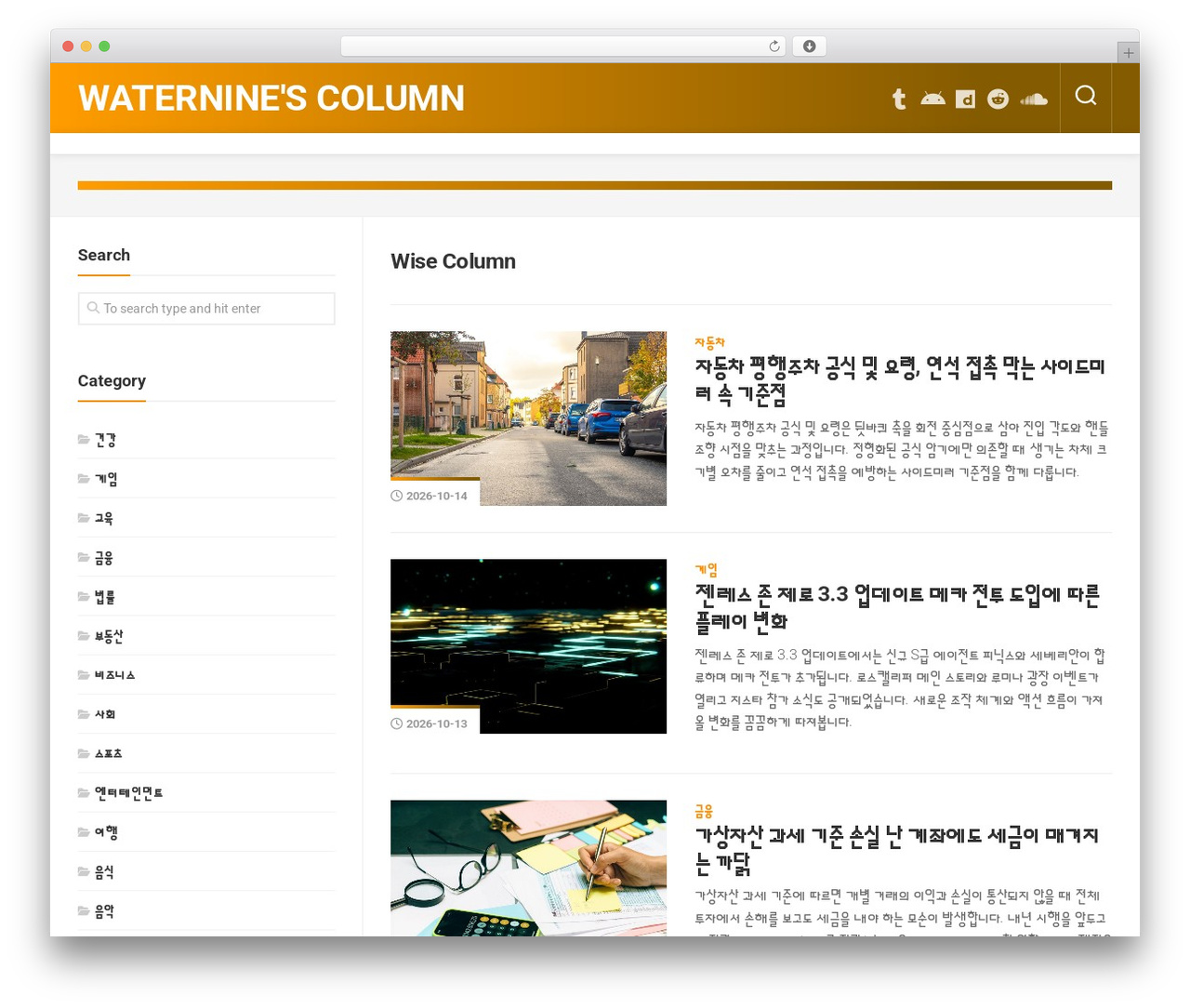Open the parking street car thumbnail
This screenshot has height=1008, width=1190.
528,418
